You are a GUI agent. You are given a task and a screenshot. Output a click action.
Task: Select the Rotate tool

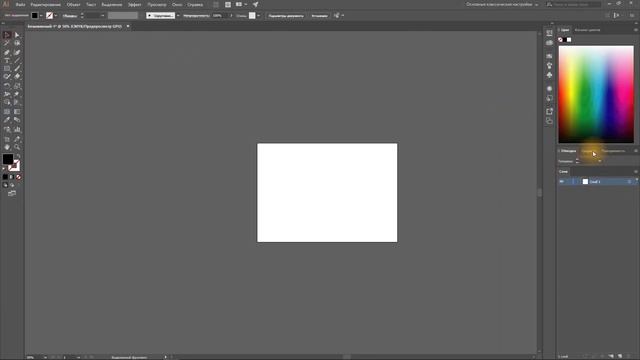click(7, 86)
